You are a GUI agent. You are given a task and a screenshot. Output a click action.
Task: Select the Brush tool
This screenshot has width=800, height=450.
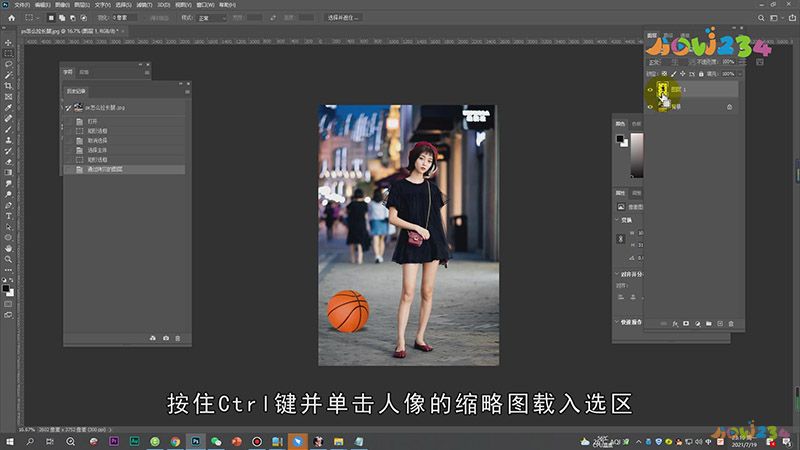[8, 129]
